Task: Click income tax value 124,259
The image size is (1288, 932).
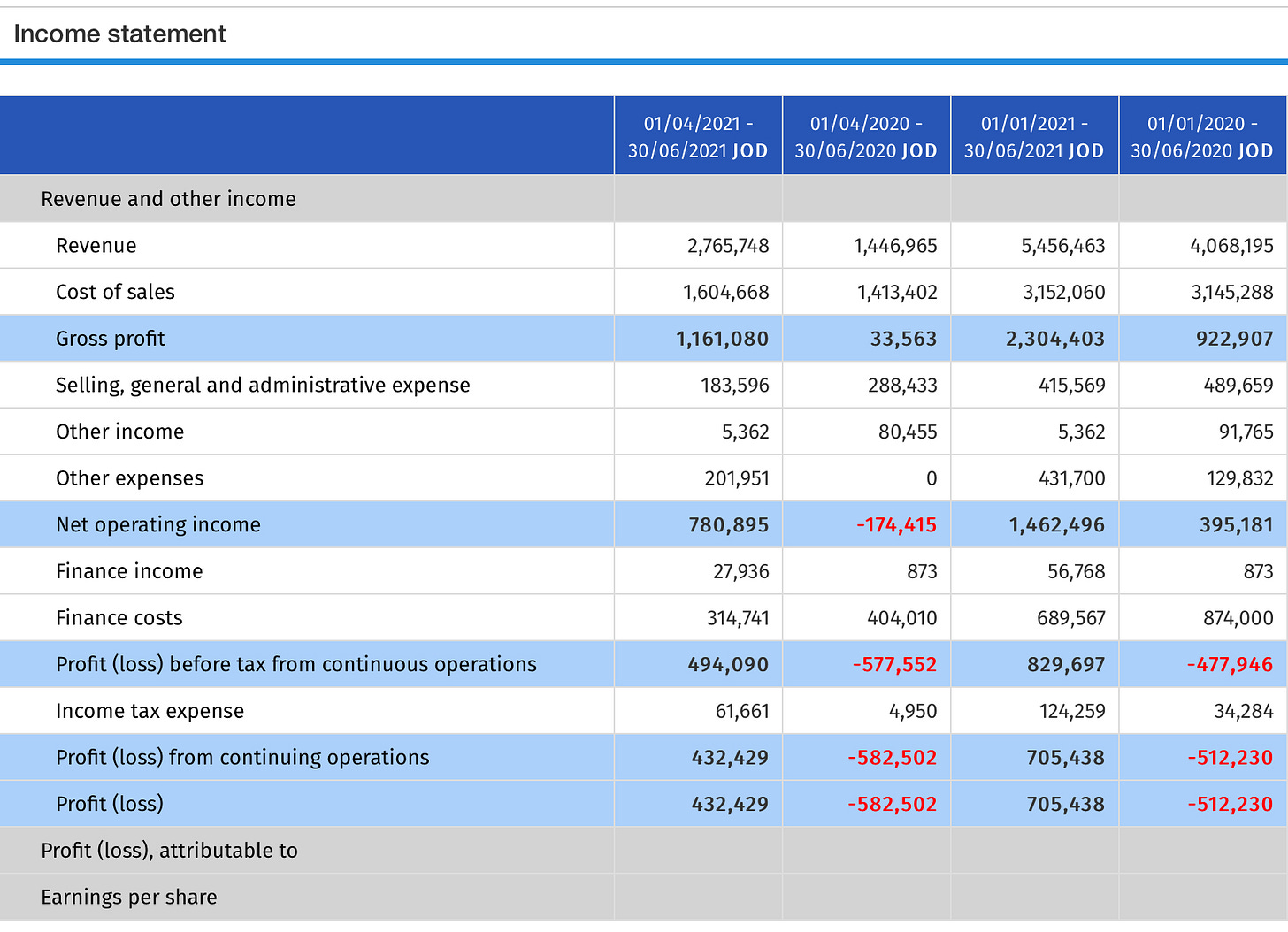Action: (x=1072, y=711)
